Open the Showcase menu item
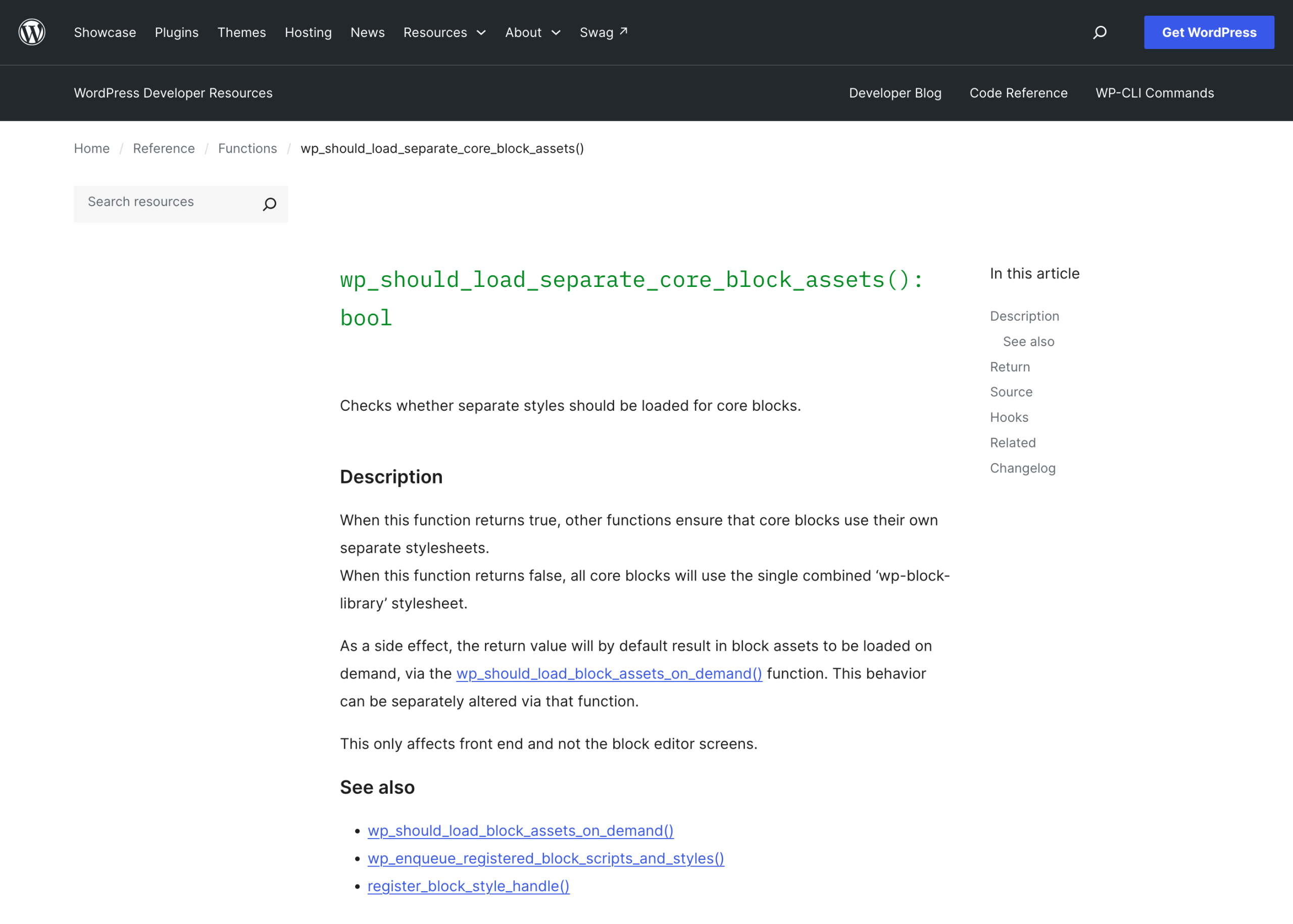 click(105, 32)
